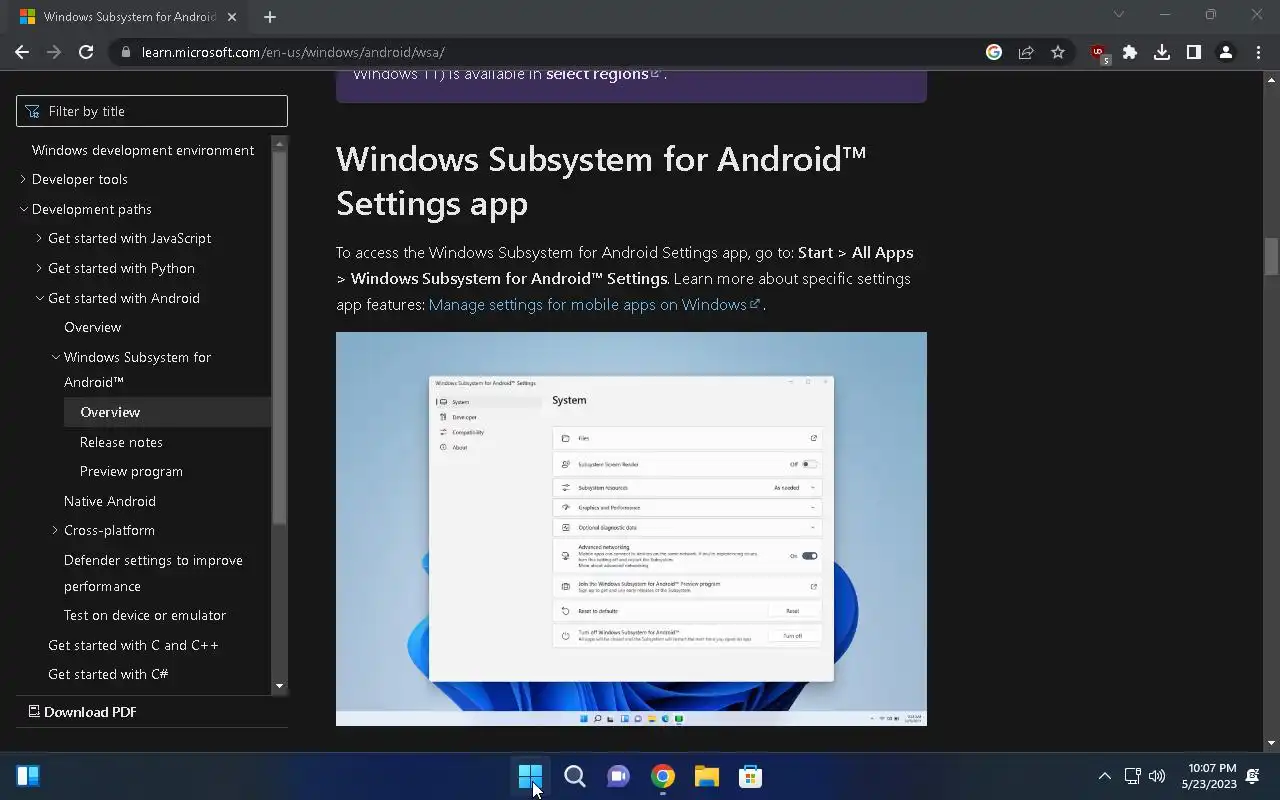Open network status tray icon
1280x800 pixels.
[x=1132, y=776]
